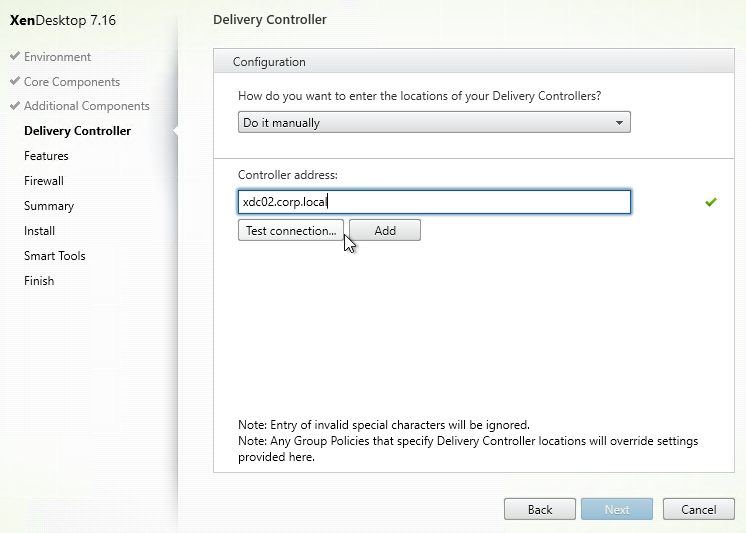Click the Controller address text field

(434, 202)
